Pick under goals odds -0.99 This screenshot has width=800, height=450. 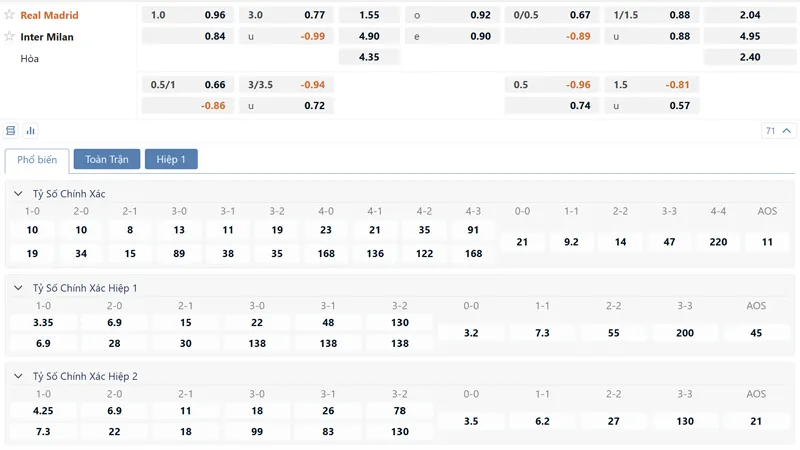click(x=286, y=36)
